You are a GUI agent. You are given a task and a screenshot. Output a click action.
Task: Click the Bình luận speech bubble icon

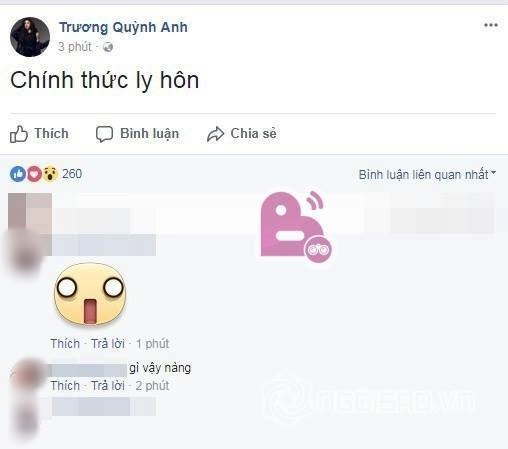click(104, 134)
